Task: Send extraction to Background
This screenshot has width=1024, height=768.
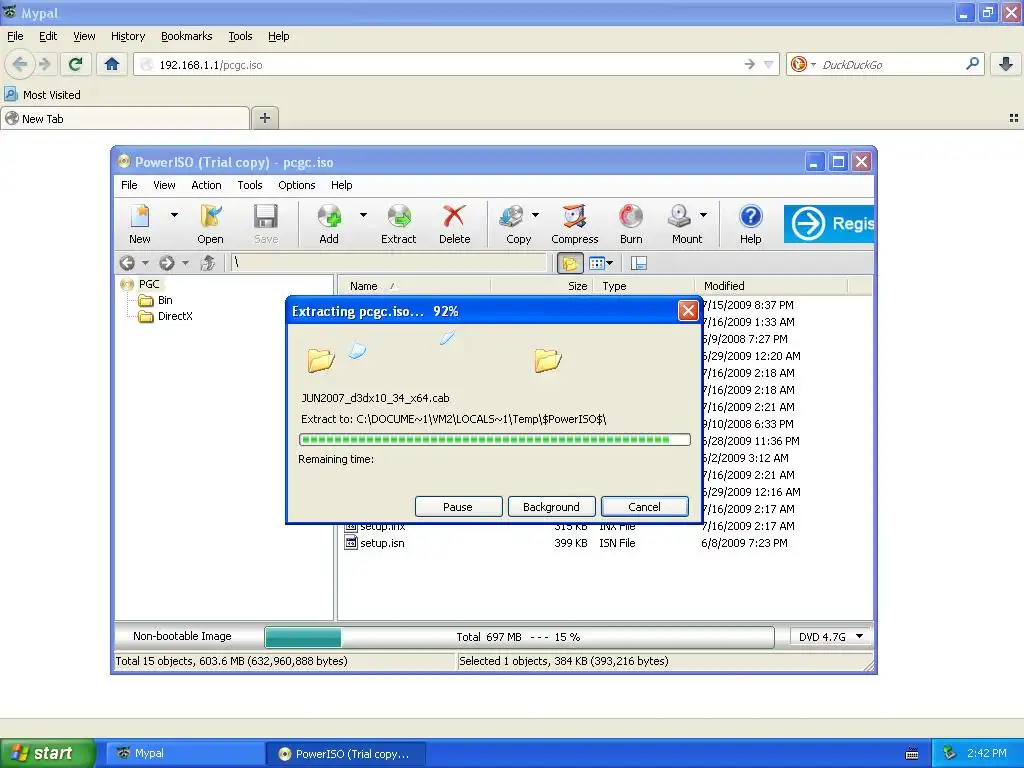Action: click(x=551, y=507)
